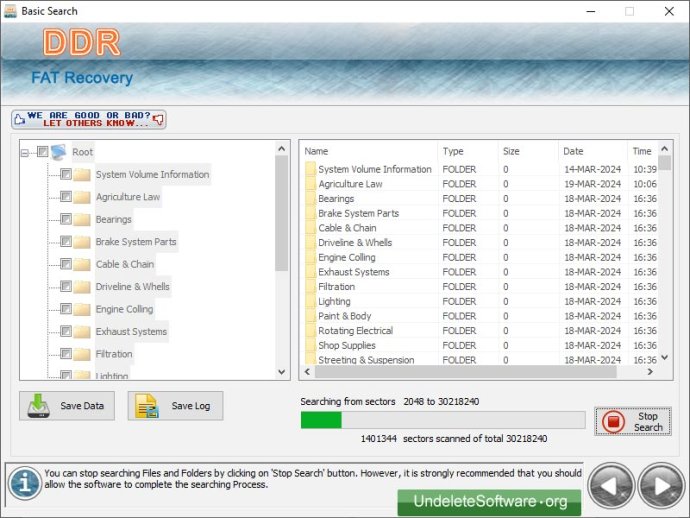Click the blue information icon
The image size is (690, 518).
pyautogui.click(x=25, y=483)
